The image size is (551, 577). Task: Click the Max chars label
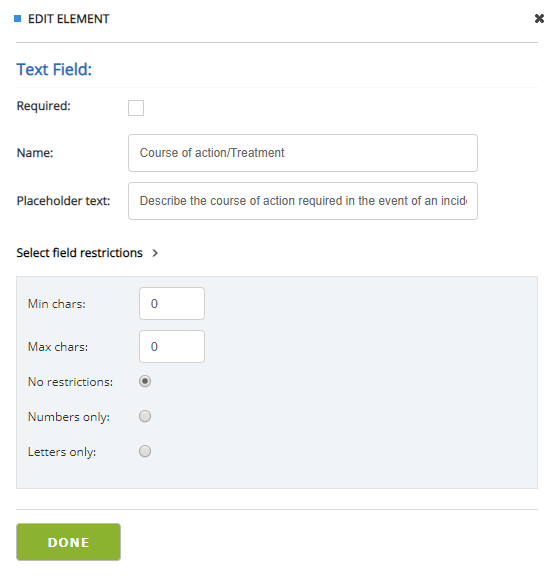(x=58, y=347)
